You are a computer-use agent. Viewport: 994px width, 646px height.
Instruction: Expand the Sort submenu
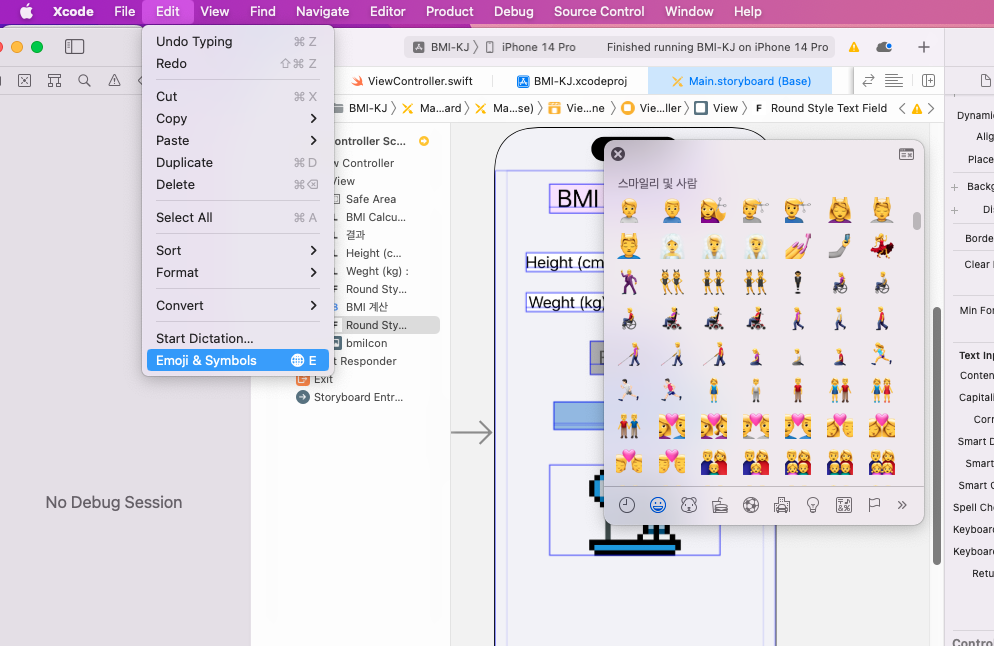pos(238,250)
